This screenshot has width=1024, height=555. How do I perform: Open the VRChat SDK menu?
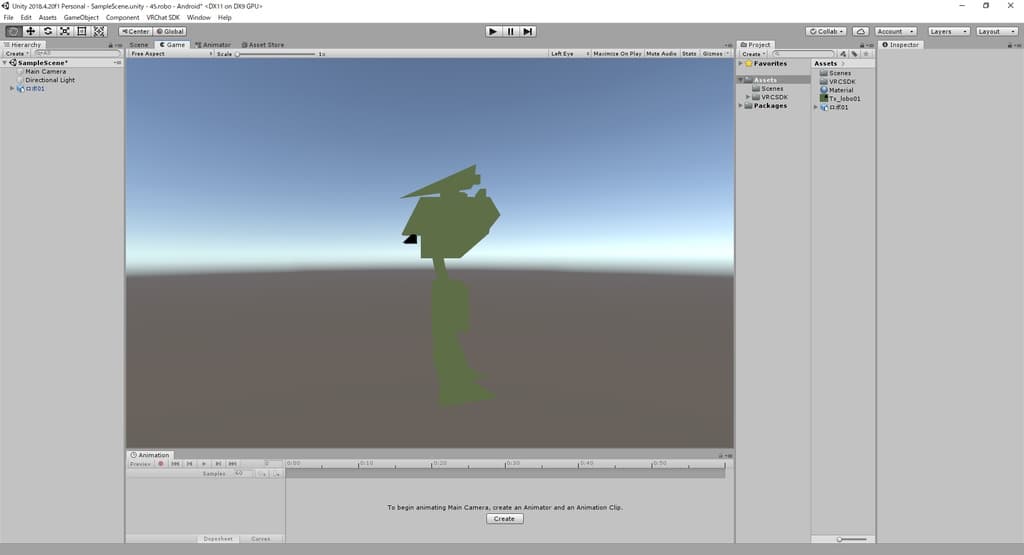[x=163, y=18]
